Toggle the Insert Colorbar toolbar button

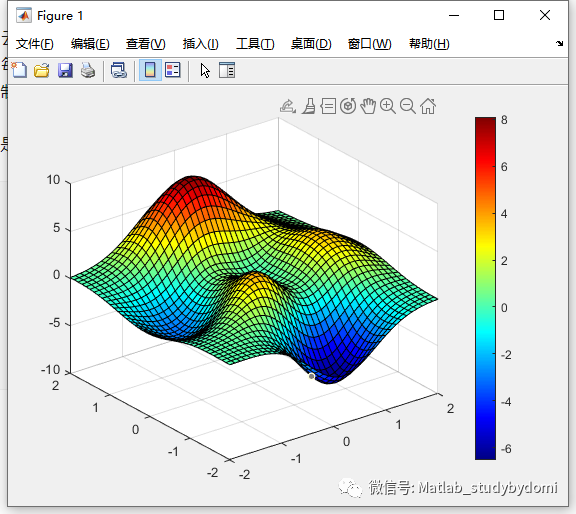point(150,70)
